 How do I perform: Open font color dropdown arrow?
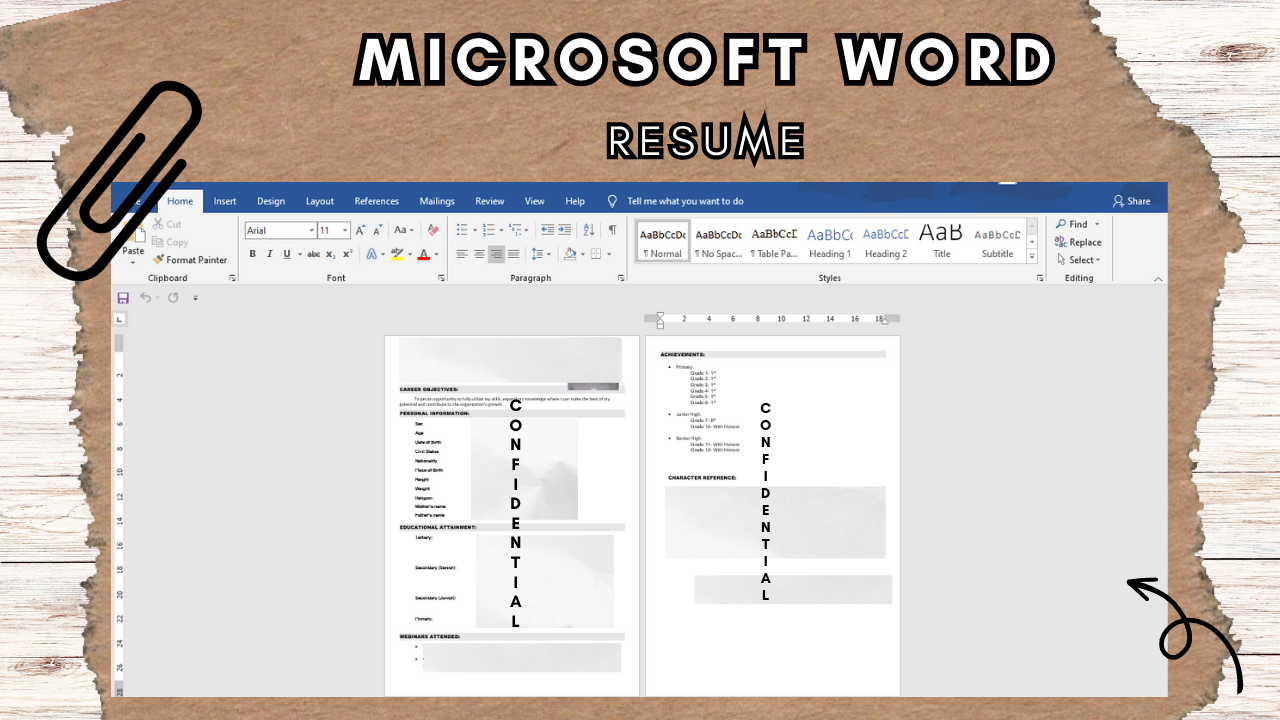436,254
